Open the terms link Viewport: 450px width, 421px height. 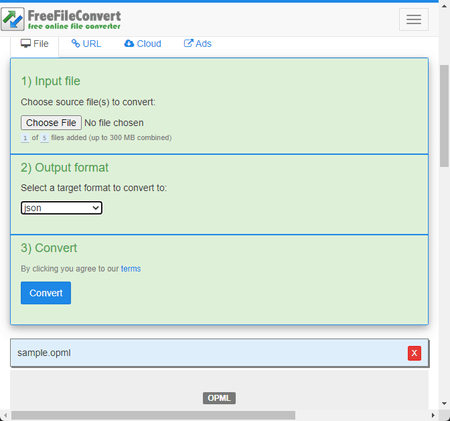coord(131,269)
